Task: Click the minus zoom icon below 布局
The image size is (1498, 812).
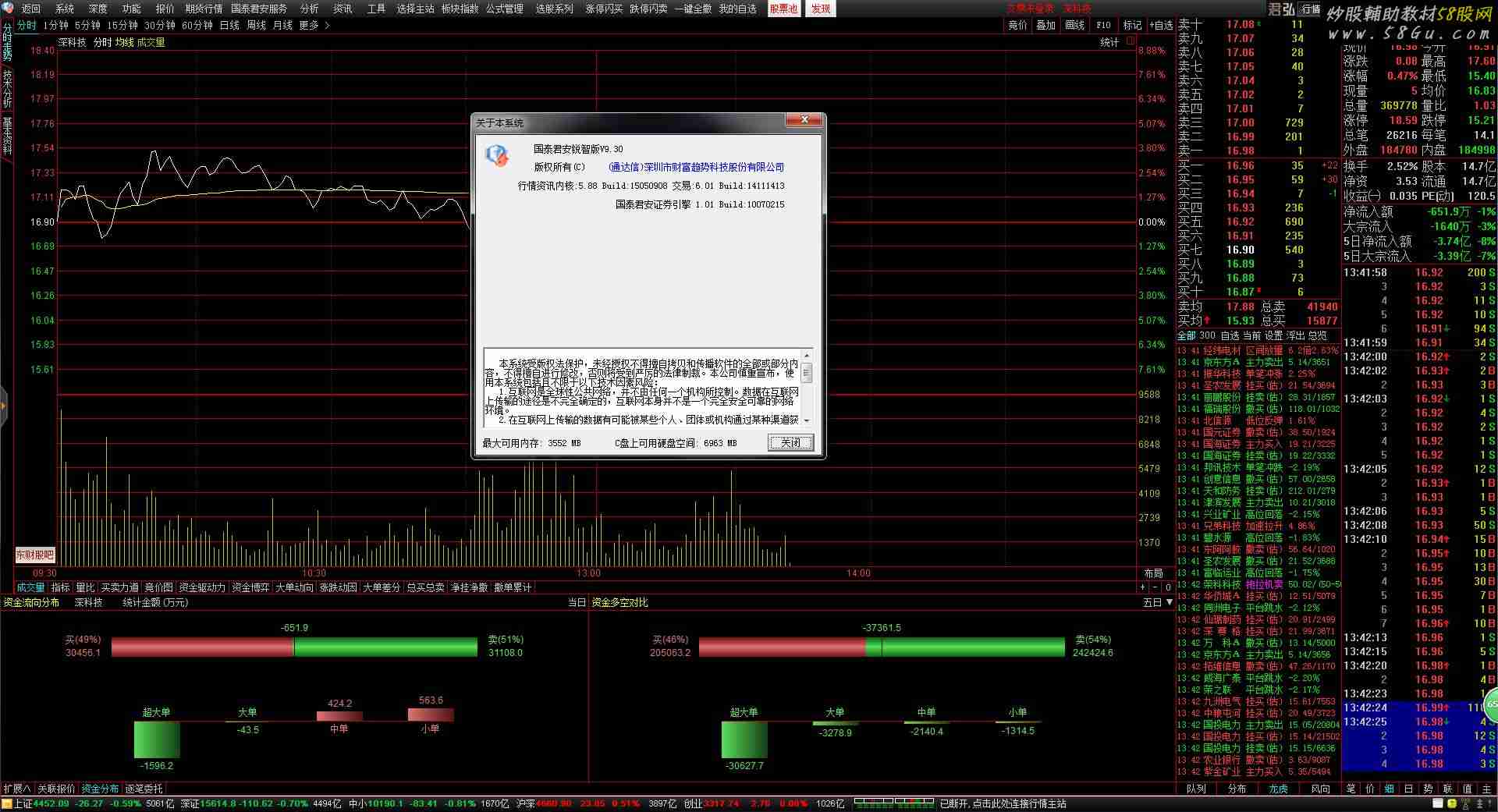Action: point(1155,587)
